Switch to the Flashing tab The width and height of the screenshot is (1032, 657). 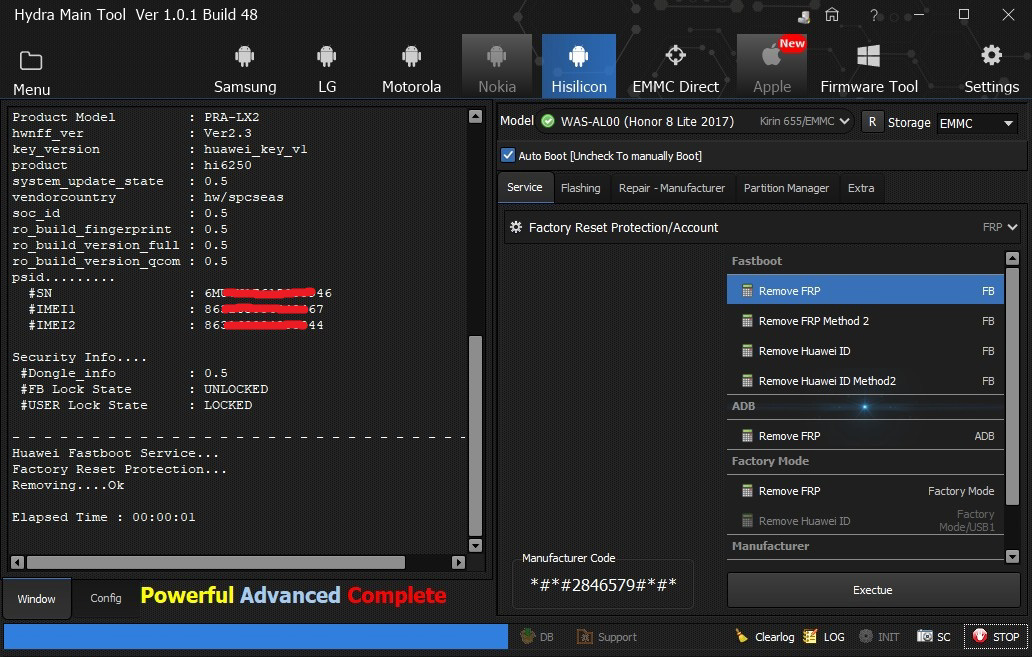[x=580, y=188]
